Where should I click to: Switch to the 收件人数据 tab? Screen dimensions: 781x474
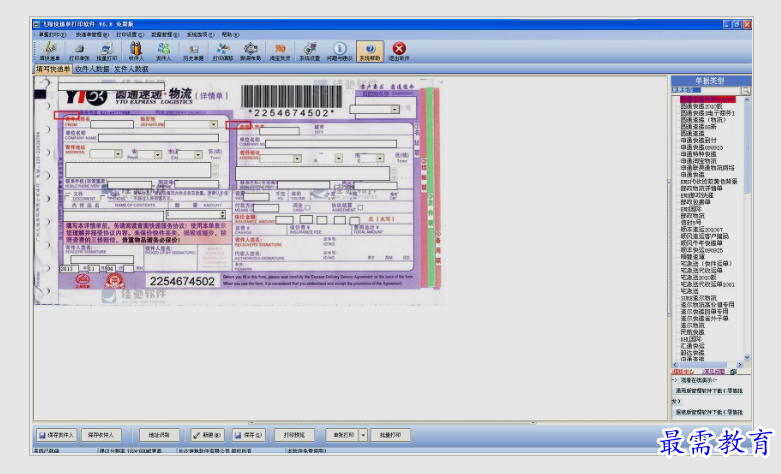[x=92, y=69]
